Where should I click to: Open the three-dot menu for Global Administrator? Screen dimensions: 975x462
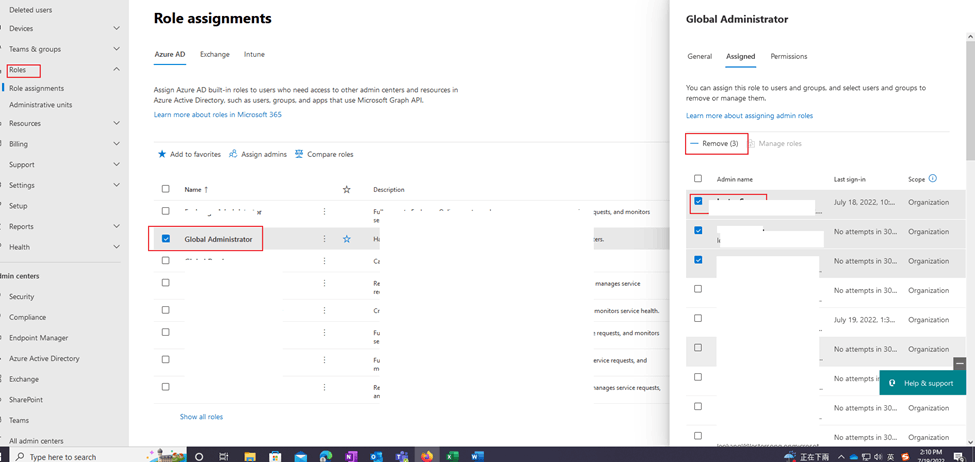pos(324,239)
